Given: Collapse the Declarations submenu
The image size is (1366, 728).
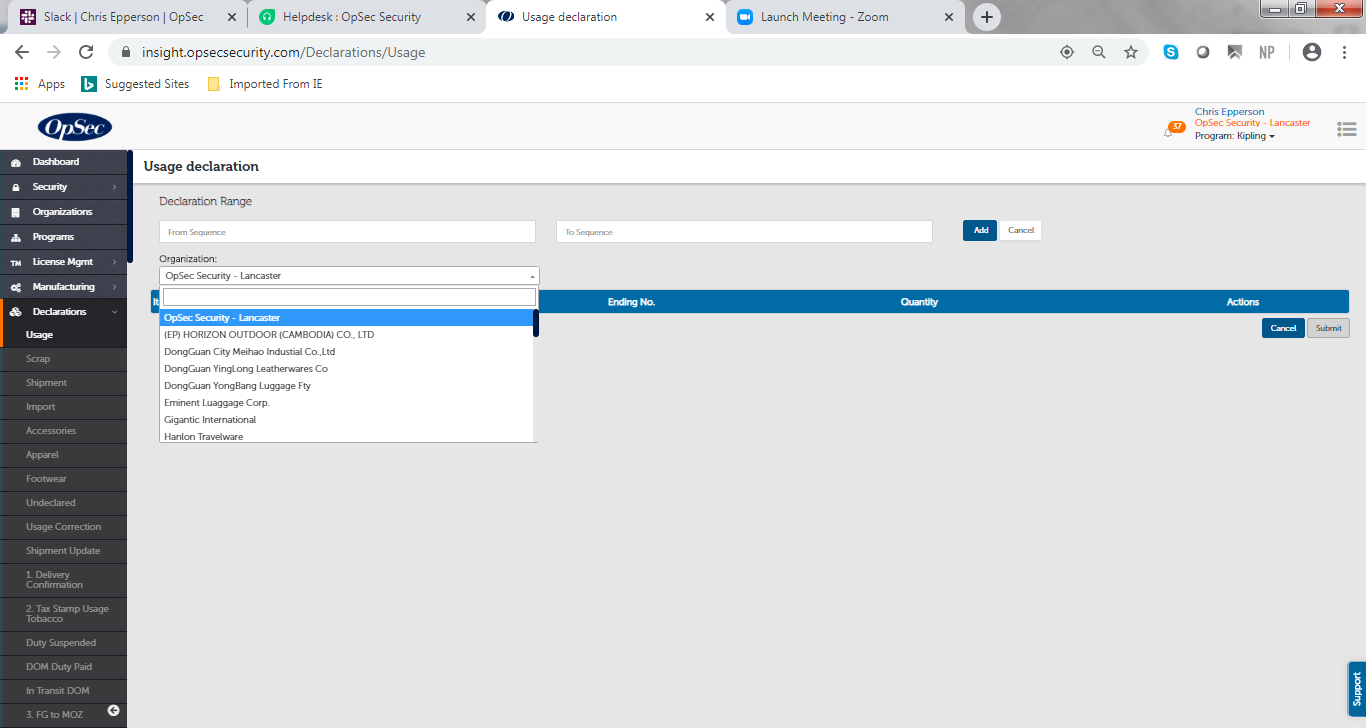Looking at the screenshot, I should [x=114, y=312].
